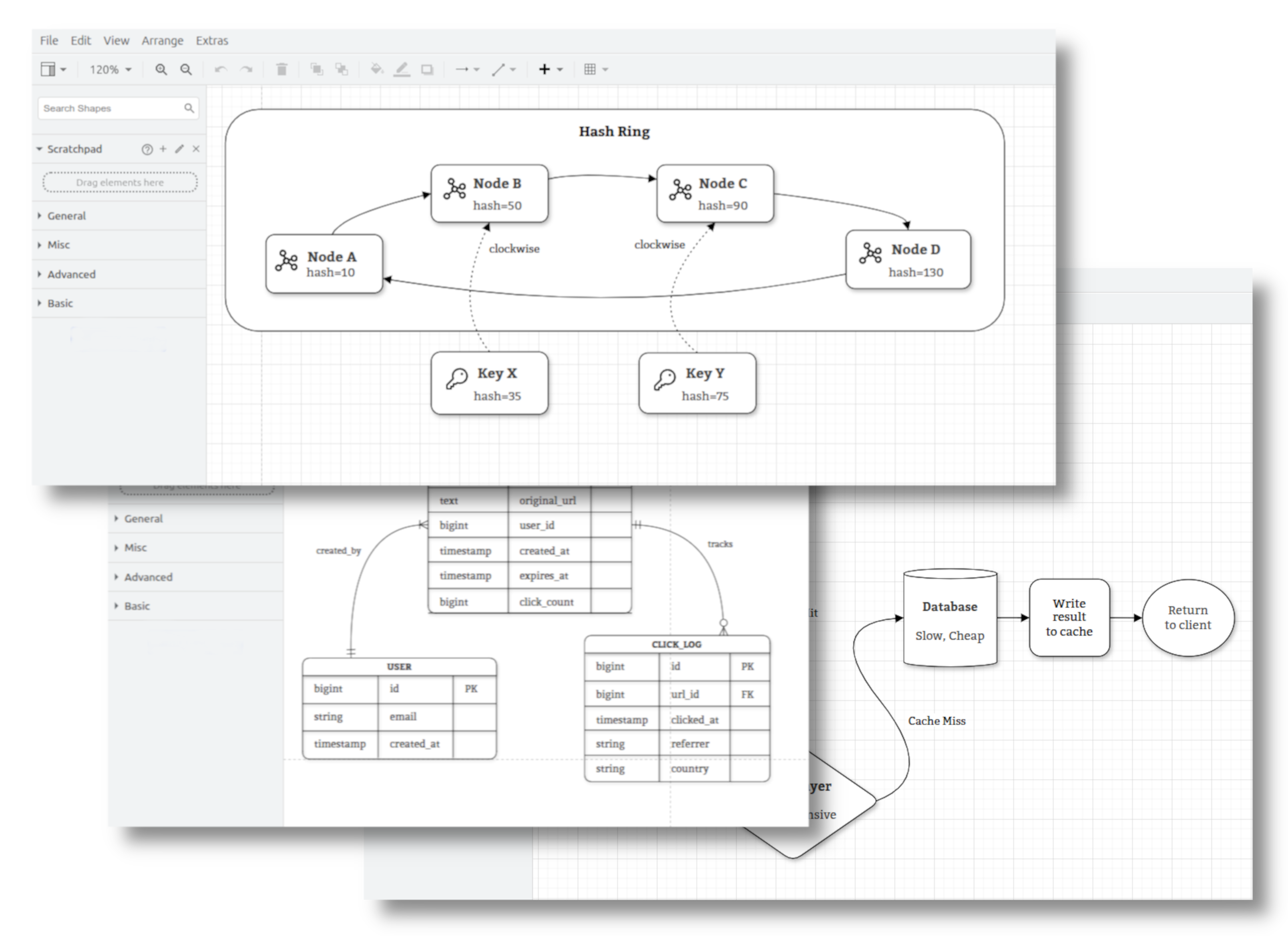Screen dimensions: 1288x936
Task: Click the To Front toolbar icon
Action: click(316, 69)
